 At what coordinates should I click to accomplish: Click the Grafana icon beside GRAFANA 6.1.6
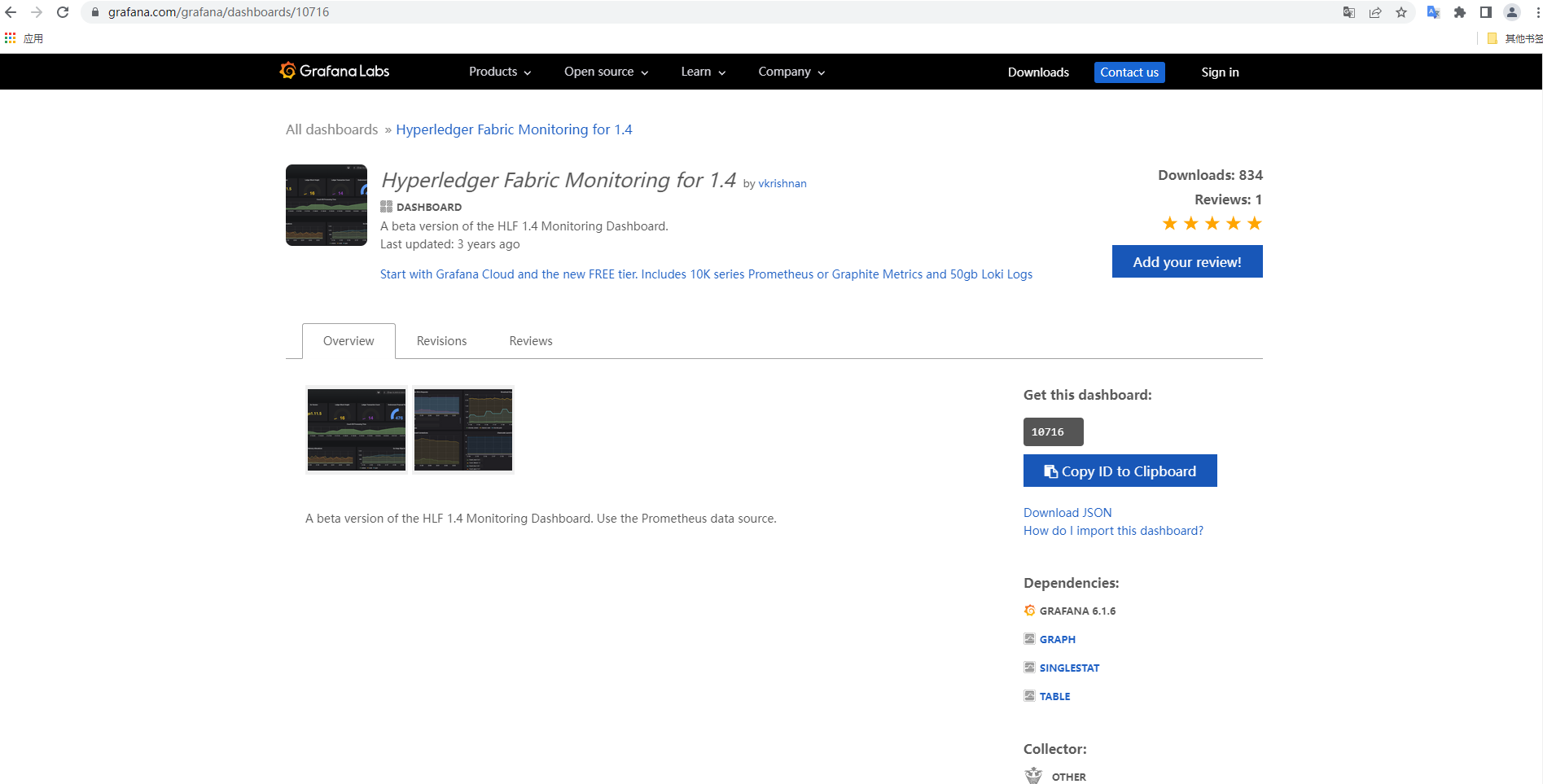click(x=1029, y=611)
